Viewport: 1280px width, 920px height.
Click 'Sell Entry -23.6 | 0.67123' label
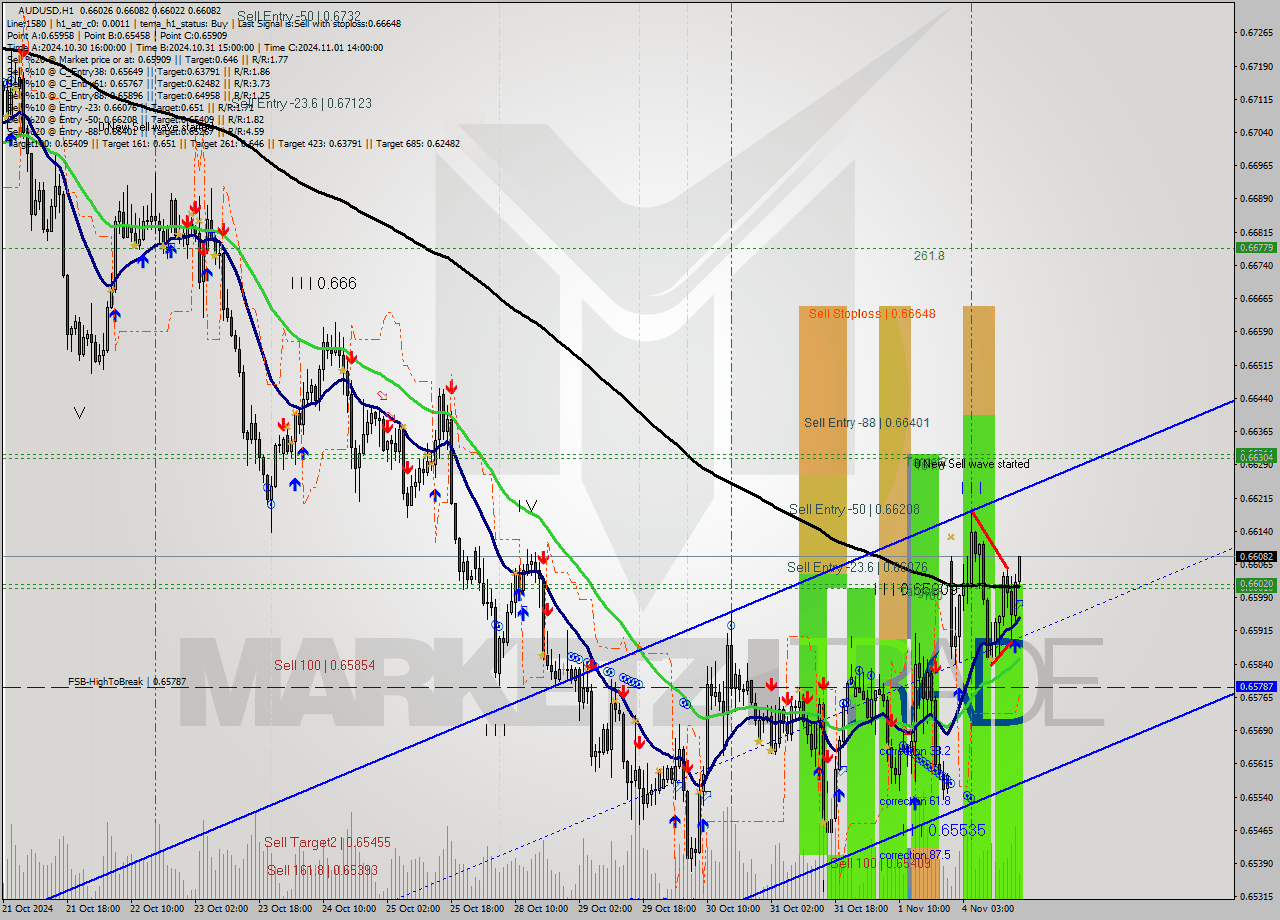[302, 103]
